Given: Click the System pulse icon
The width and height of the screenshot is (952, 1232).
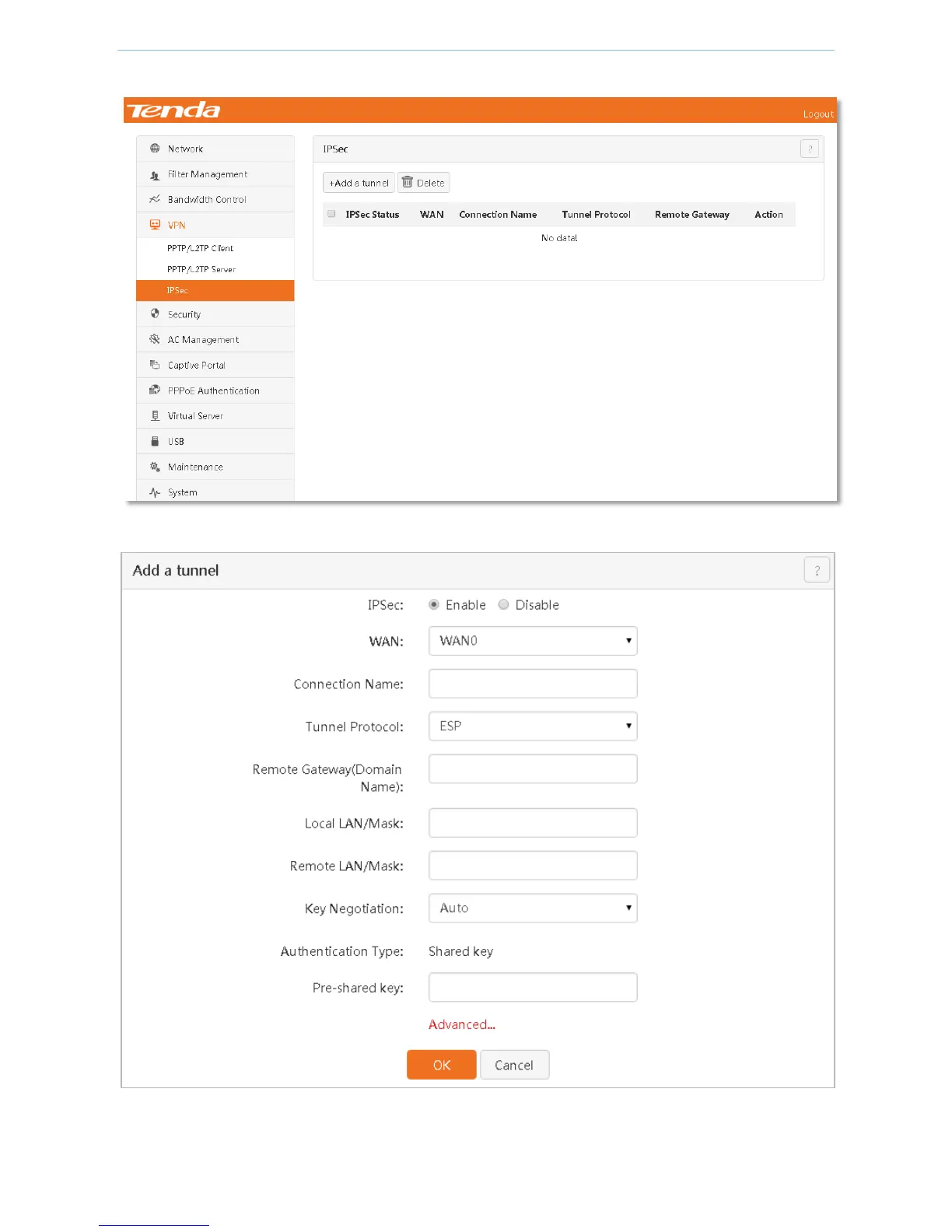Looking at the screenshot, I should [x=155, y=492].
